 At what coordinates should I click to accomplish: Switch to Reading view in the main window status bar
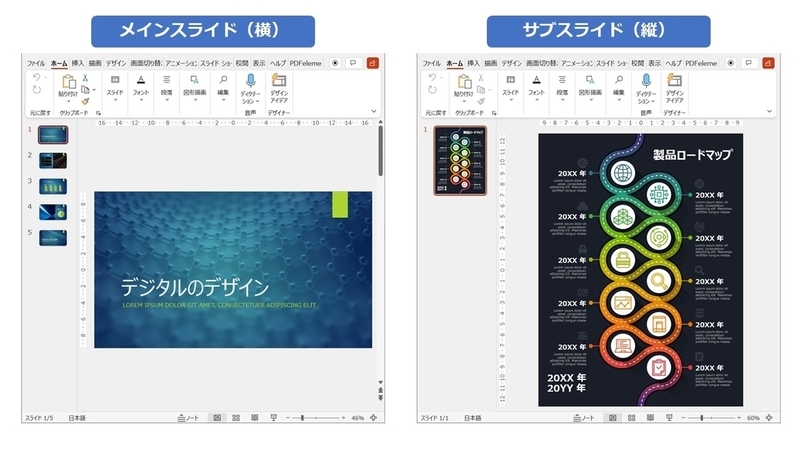tap(255, 417)
